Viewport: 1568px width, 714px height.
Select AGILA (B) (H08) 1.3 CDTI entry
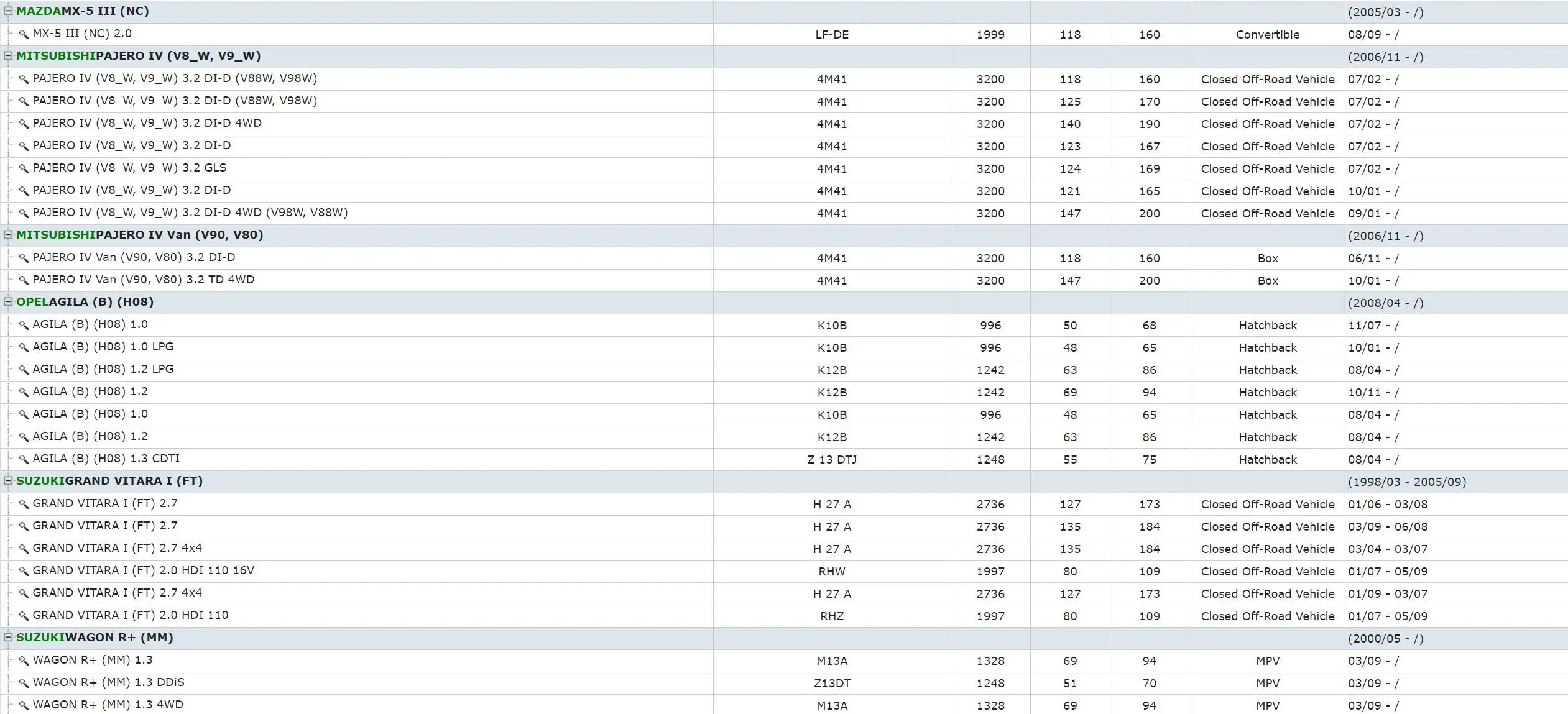(106, 459)
